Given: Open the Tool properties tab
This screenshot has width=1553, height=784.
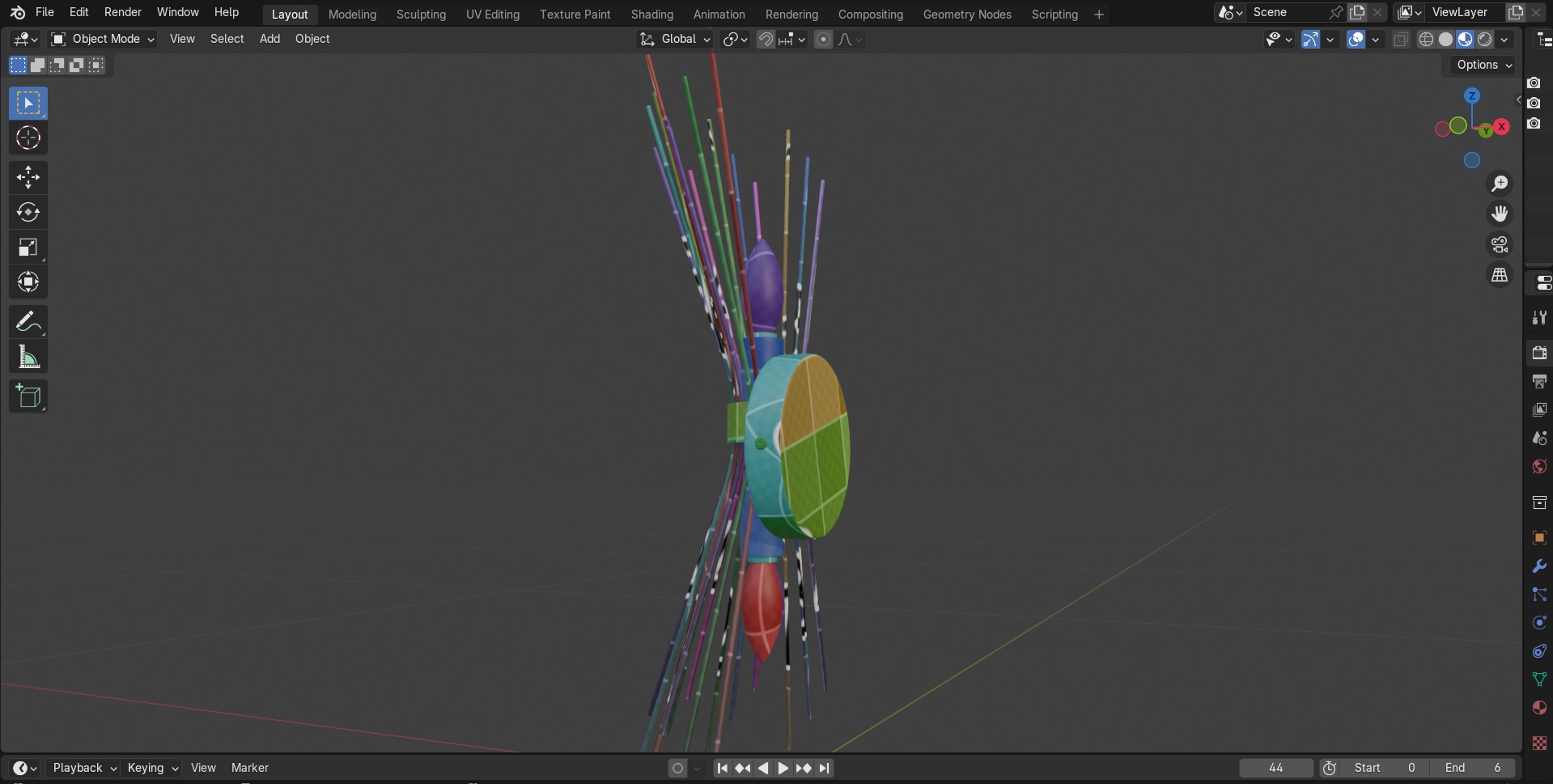Looking at the screenshot, I should [x=1539, y=318].
